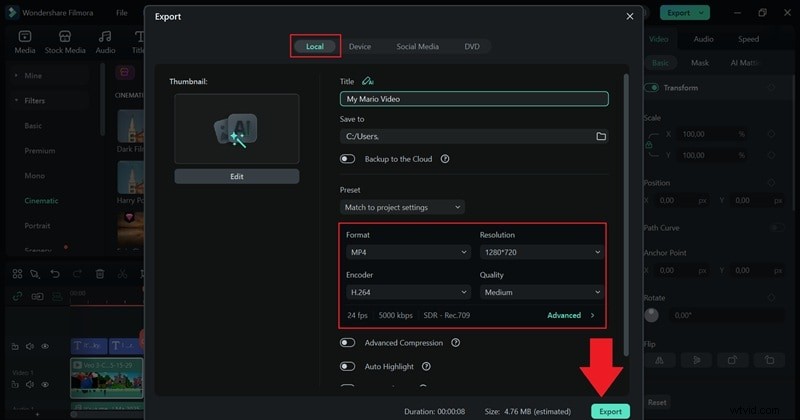Open the Quality Medium dropdown
Image resolution: width=800 pixels, height=420 pixels.
542,292
